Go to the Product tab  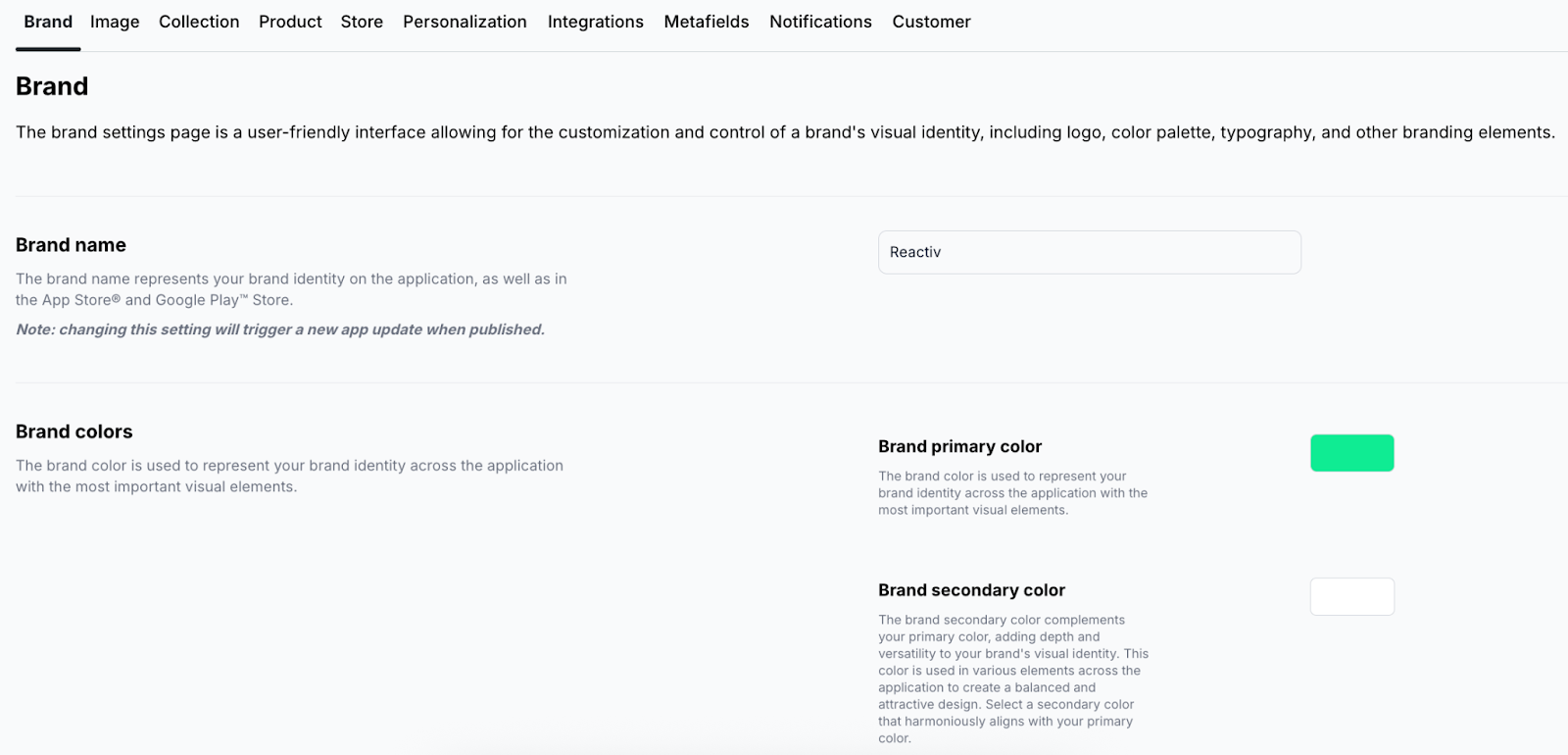click(290, 22)
